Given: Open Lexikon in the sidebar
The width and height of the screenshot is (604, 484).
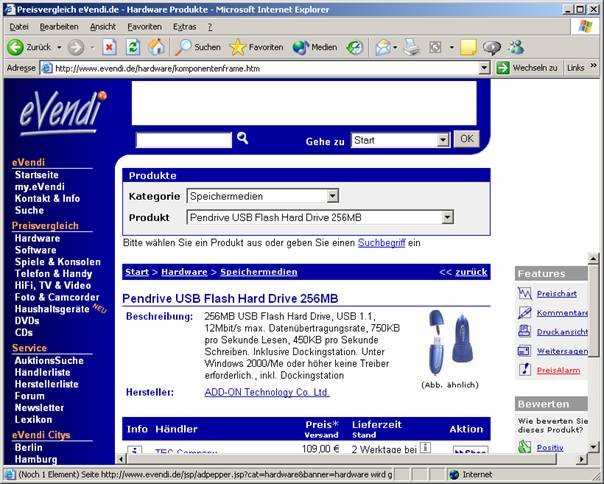Looking at the screenshot, I should (x=33, y=420).
